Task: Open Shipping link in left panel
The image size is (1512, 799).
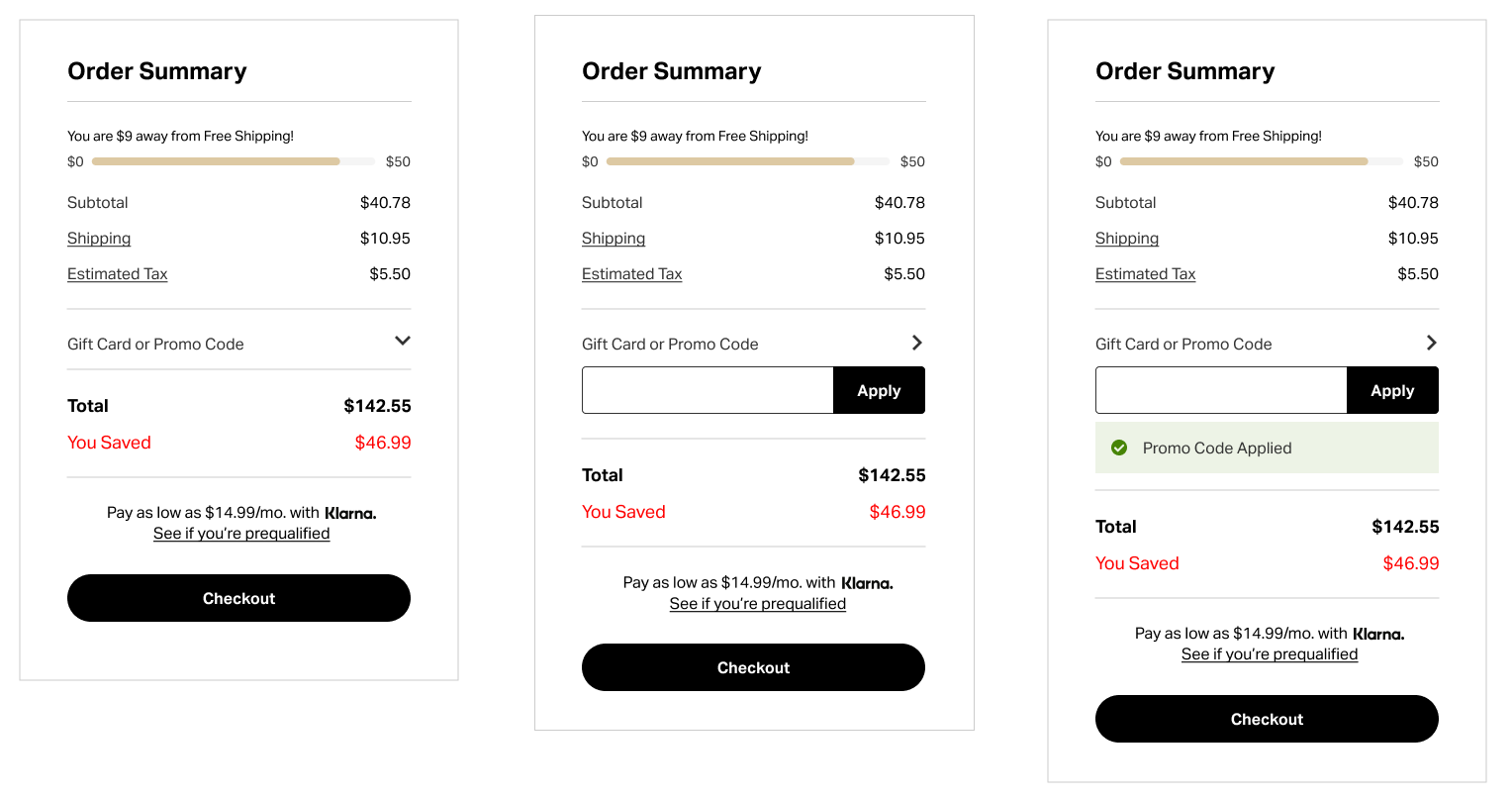Action: point(99,239)
